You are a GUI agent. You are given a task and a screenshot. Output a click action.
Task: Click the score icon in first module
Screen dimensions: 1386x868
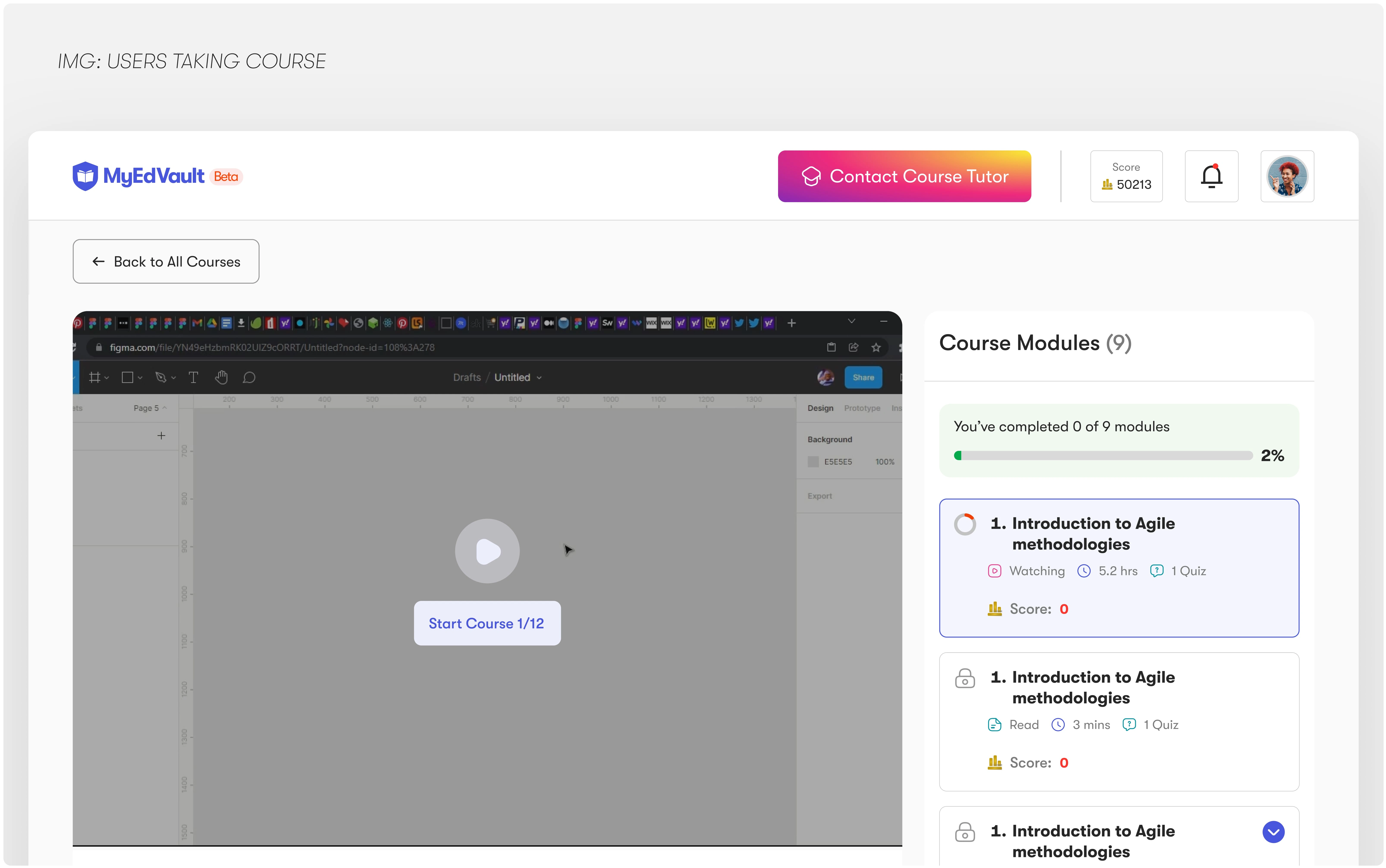pos(994,609)
